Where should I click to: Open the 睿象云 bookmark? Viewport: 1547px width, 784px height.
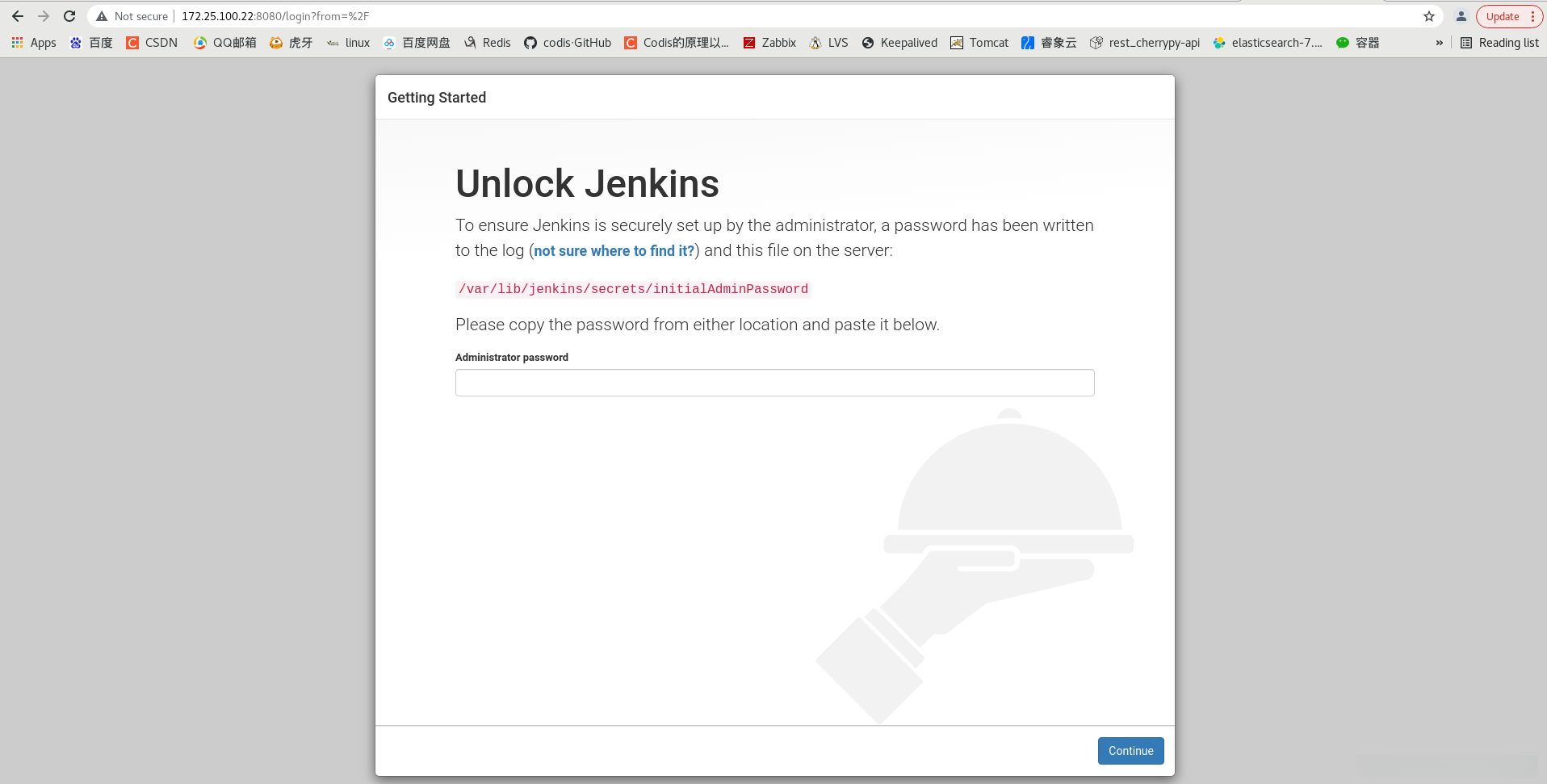[x=1049, y=43]
